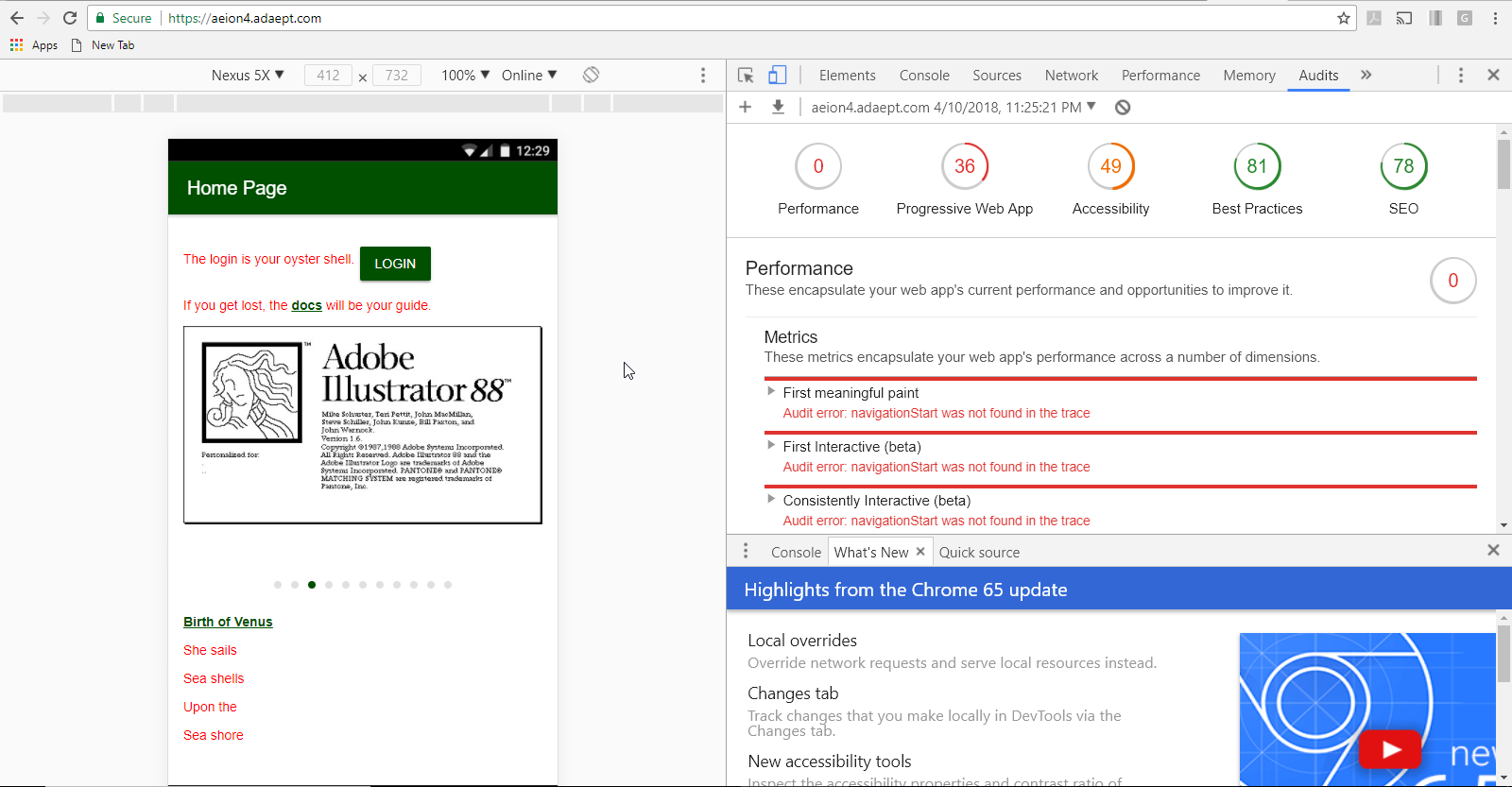This screenshot has width=1512, height=787.
Task: Select the inspect element picker tool
Action: coord(746,75)
